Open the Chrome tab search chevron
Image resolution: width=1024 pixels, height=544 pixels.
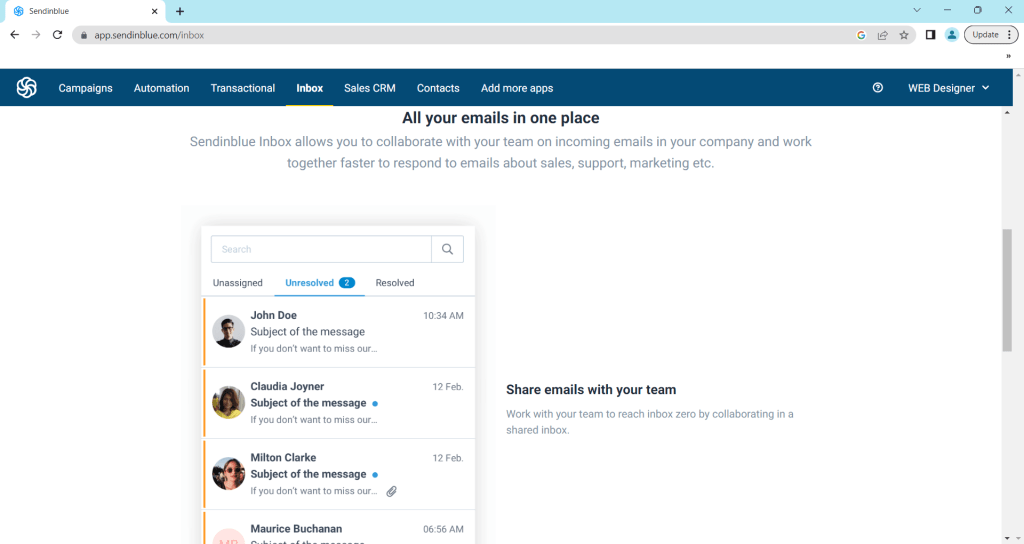click(917, 10)
